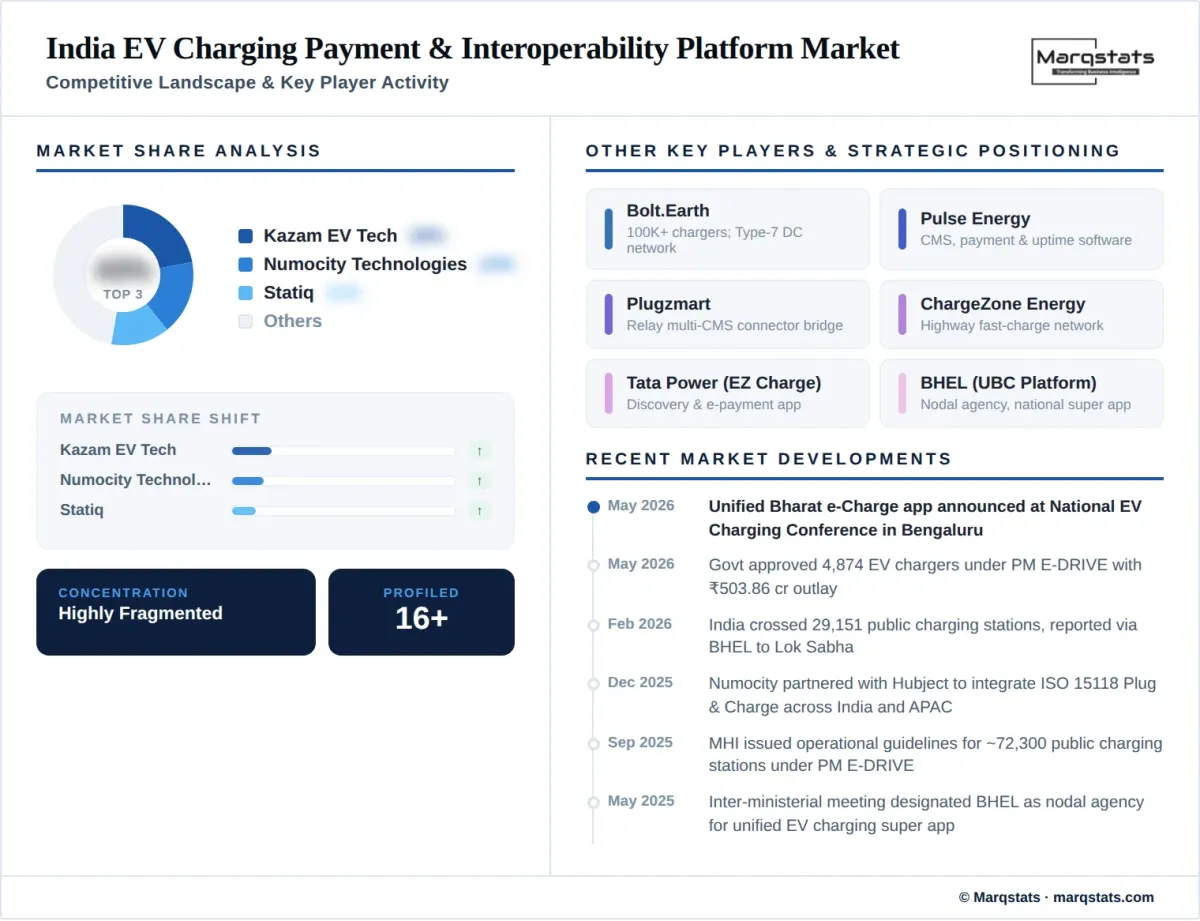Click the 'CMS, payment & uptime software' text
The width and height of the screenshot is (1200, 921).
[x=1026, y=240]
